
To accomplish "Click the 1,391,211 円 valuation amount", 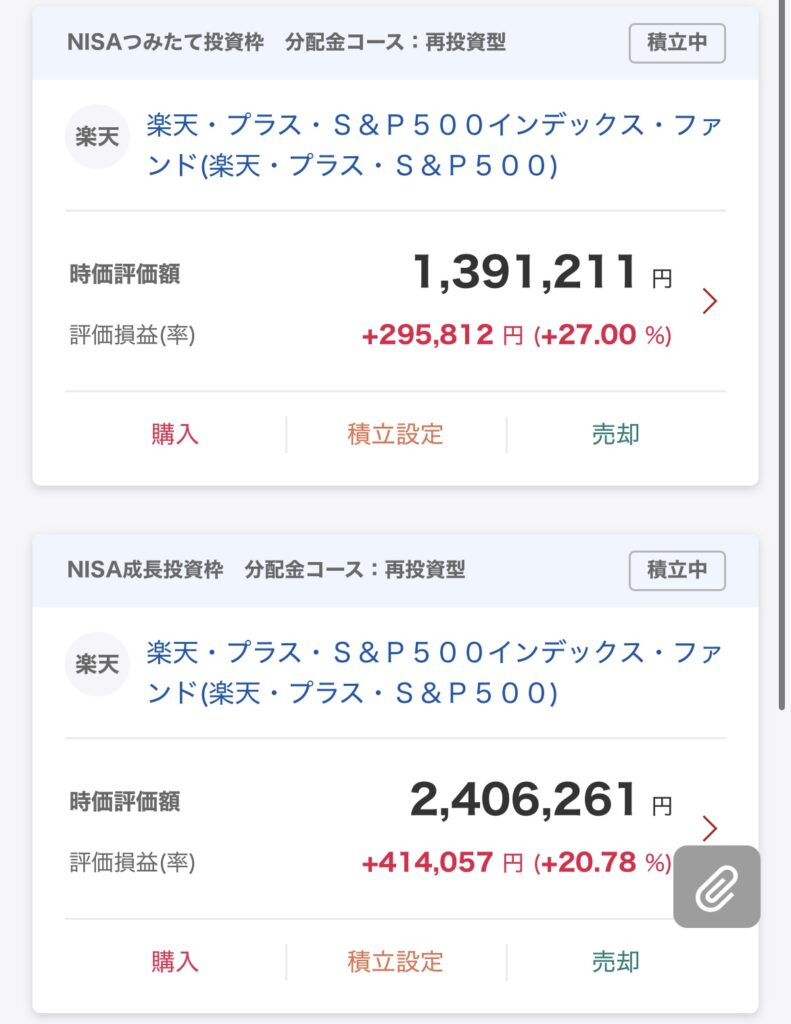I will [x=525, y=273].
